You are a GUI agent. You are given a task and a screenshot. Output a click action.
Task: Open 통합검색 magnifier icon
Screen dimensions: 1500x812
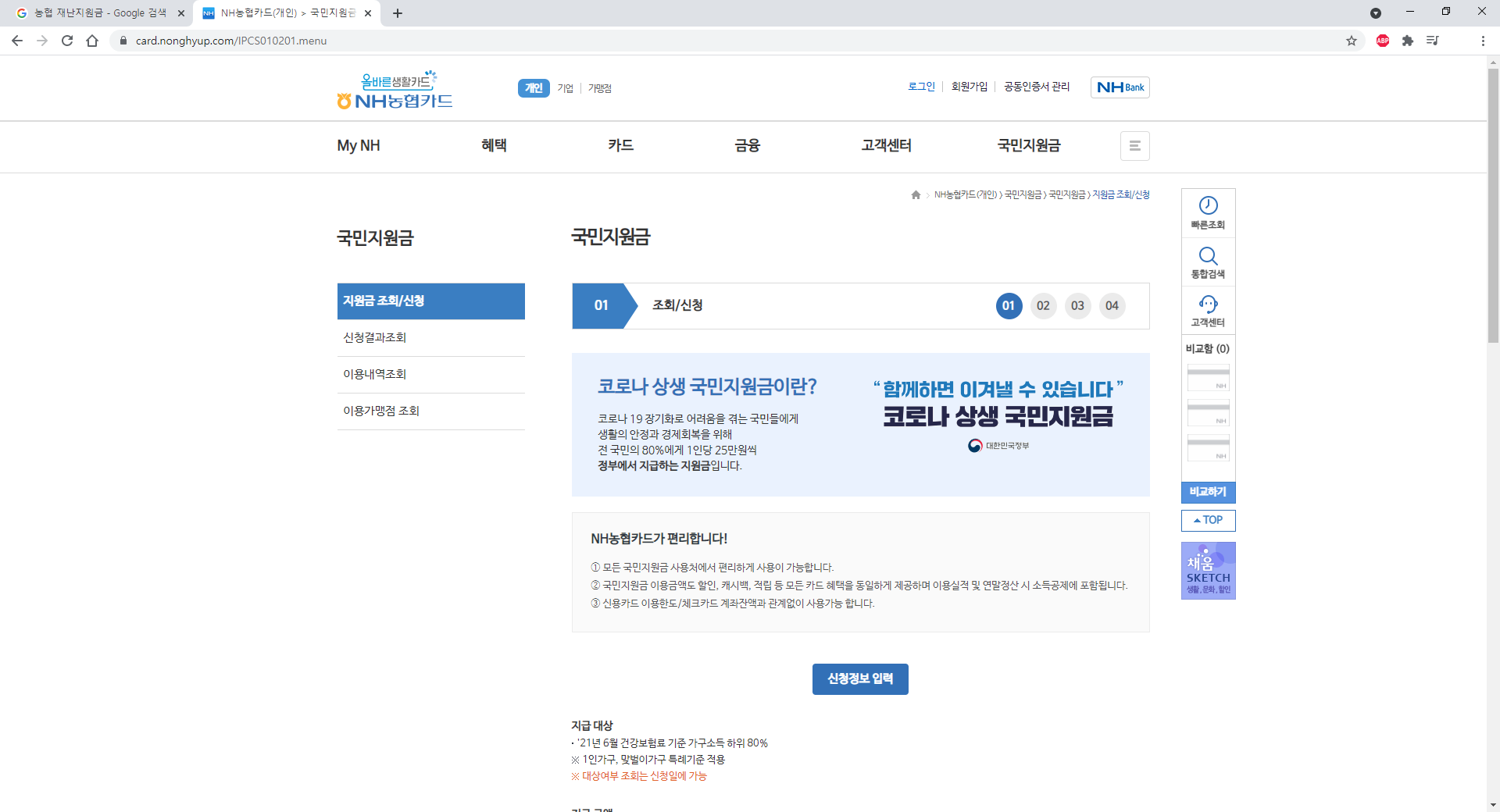[1209, 262]
